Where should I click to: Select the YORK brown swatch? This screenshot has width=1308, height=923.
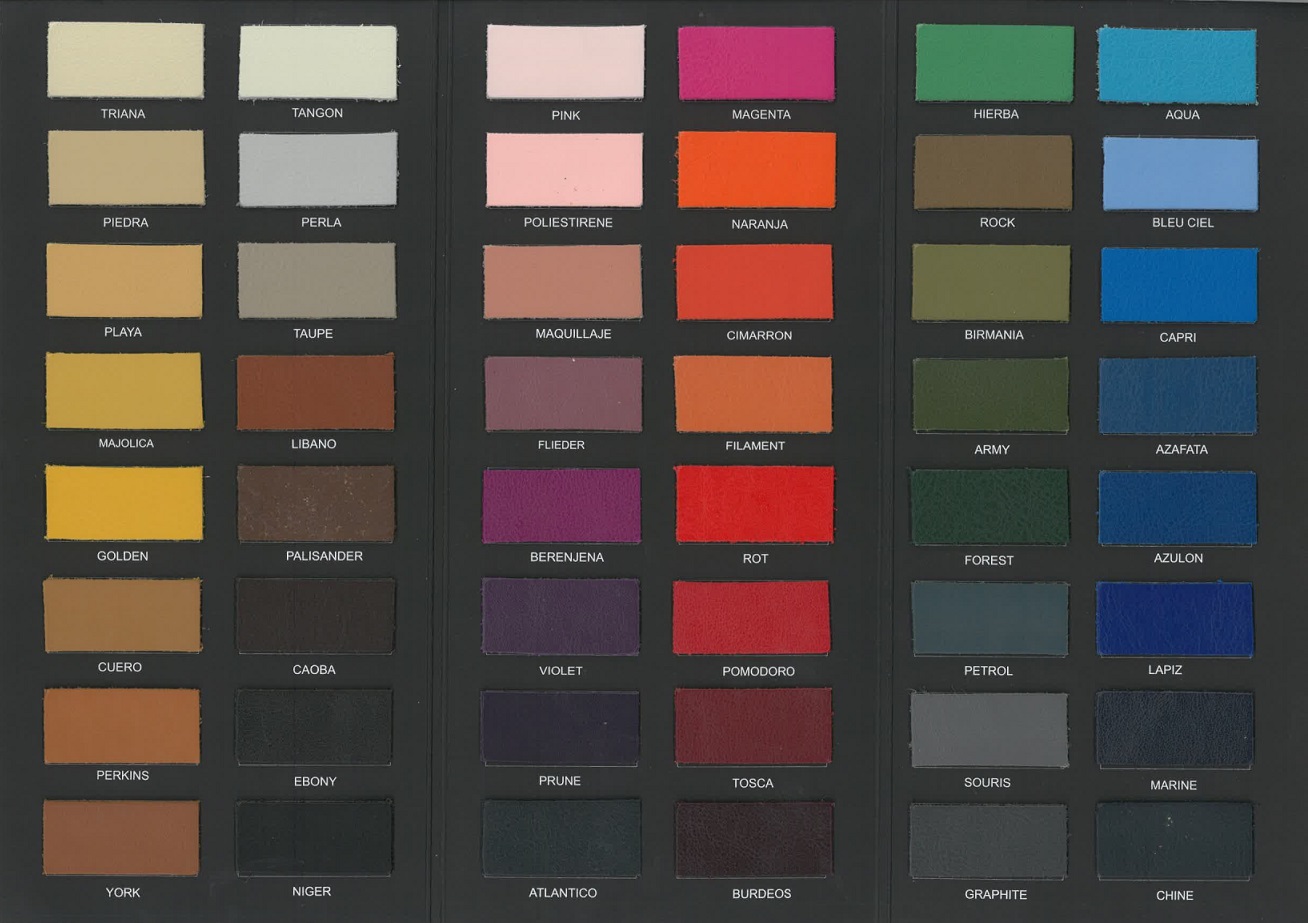(x=121, y=838)
